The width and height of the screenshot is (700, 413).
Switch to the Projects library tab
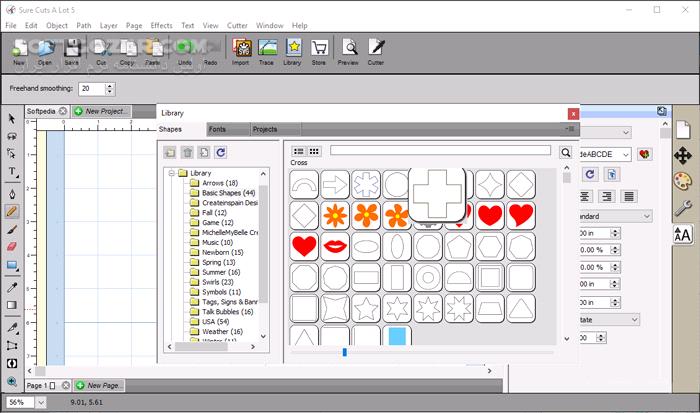click(x=275, y=129)
